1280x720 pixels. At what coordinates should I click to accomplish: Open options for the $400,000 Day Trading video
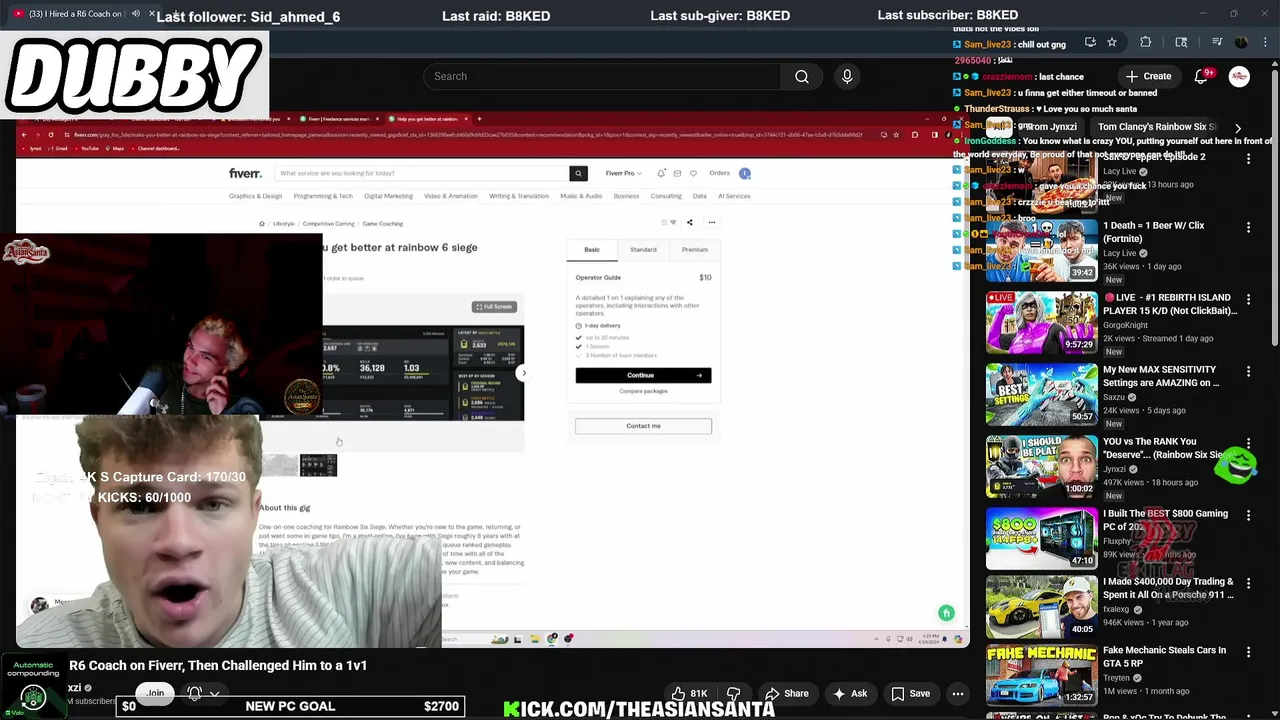[1248, 583]
